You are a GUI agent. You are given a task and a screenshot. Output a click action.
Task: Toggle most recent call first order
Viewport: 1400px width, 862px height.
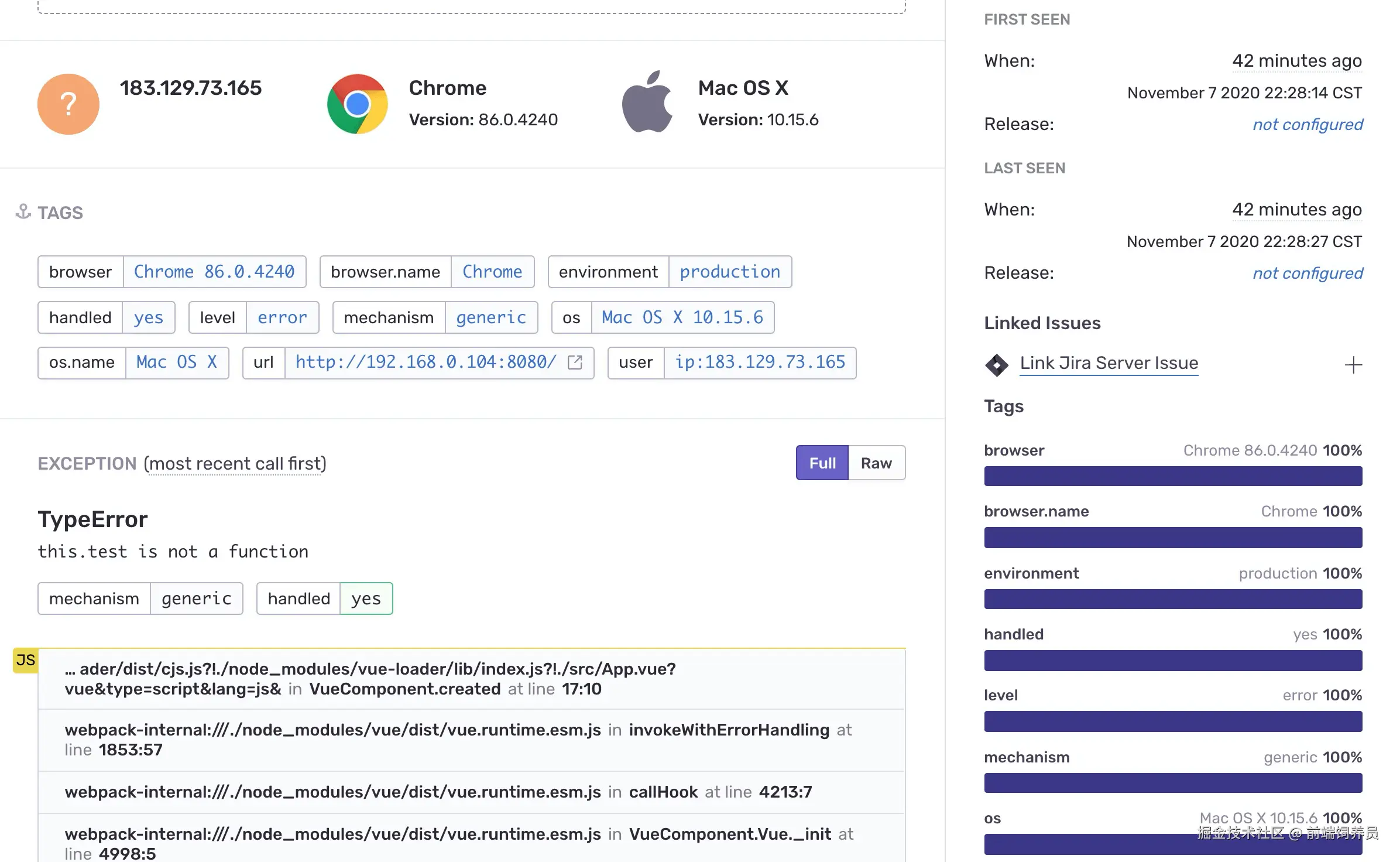click(235, 464)
